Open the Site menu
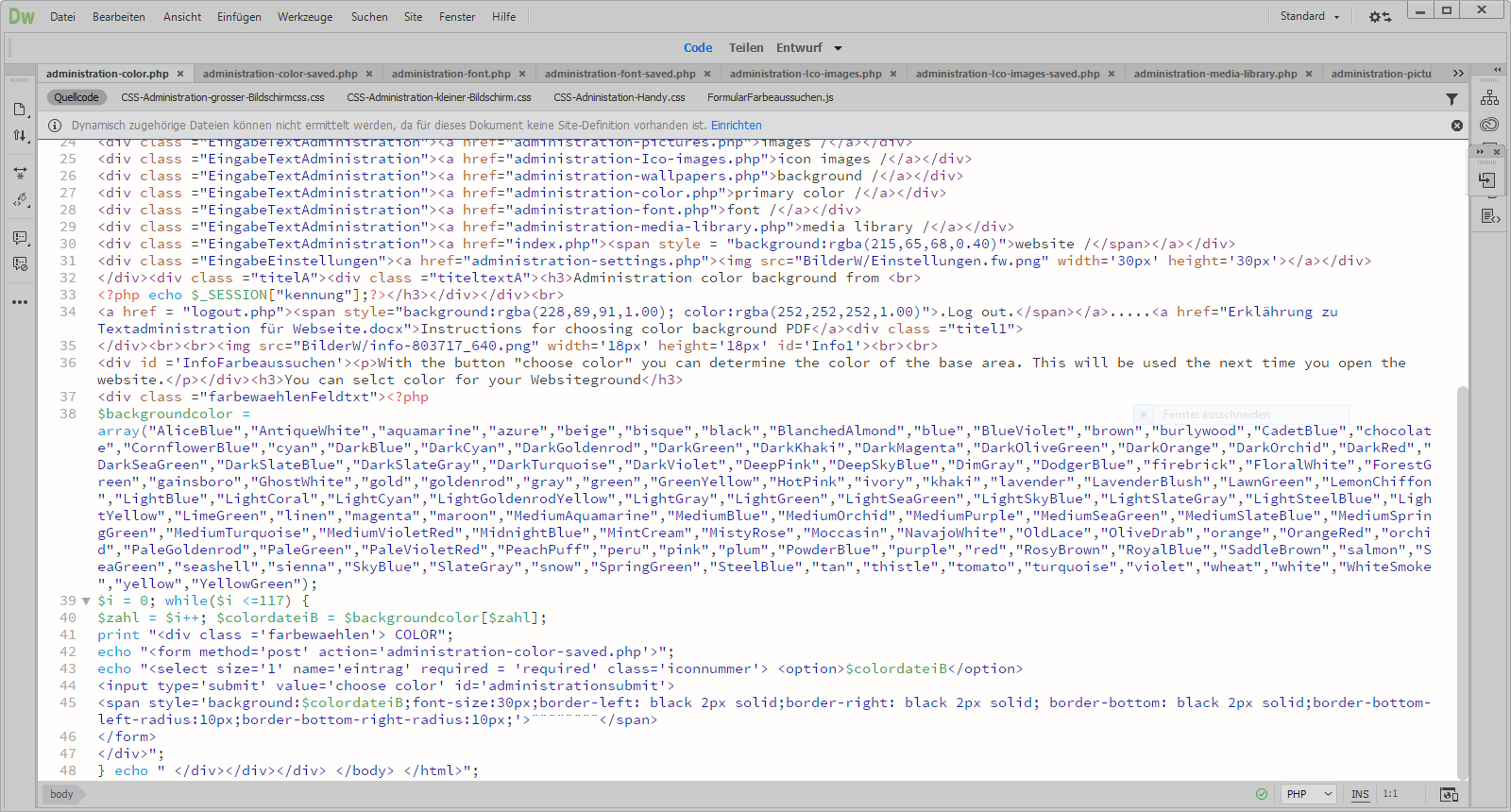 [x=414, y=17]
